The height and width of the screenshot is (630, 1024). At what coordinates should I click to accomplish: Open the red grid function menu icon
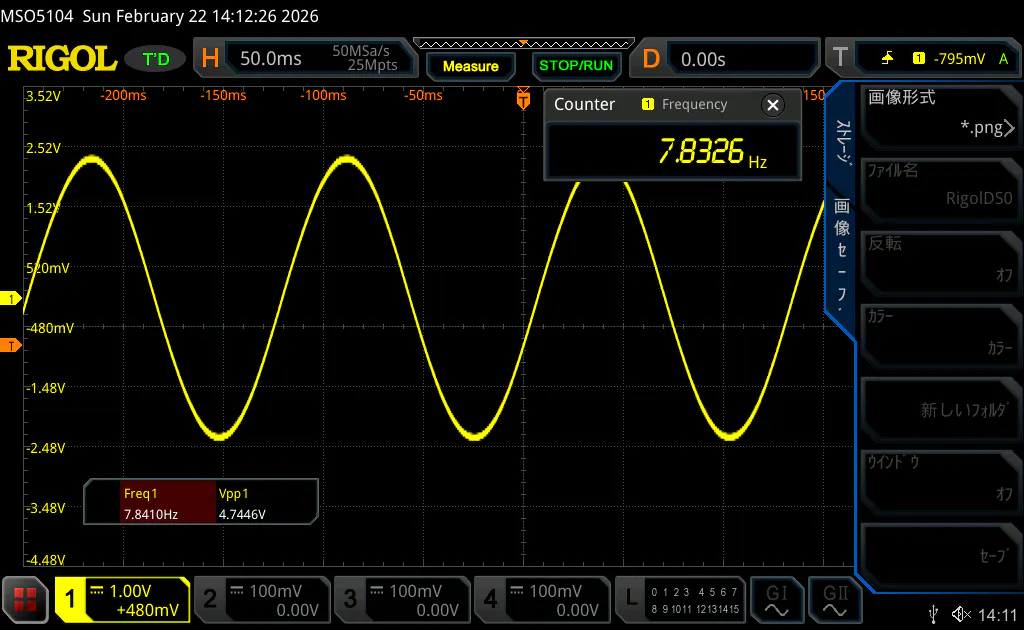tap(25, 599)
